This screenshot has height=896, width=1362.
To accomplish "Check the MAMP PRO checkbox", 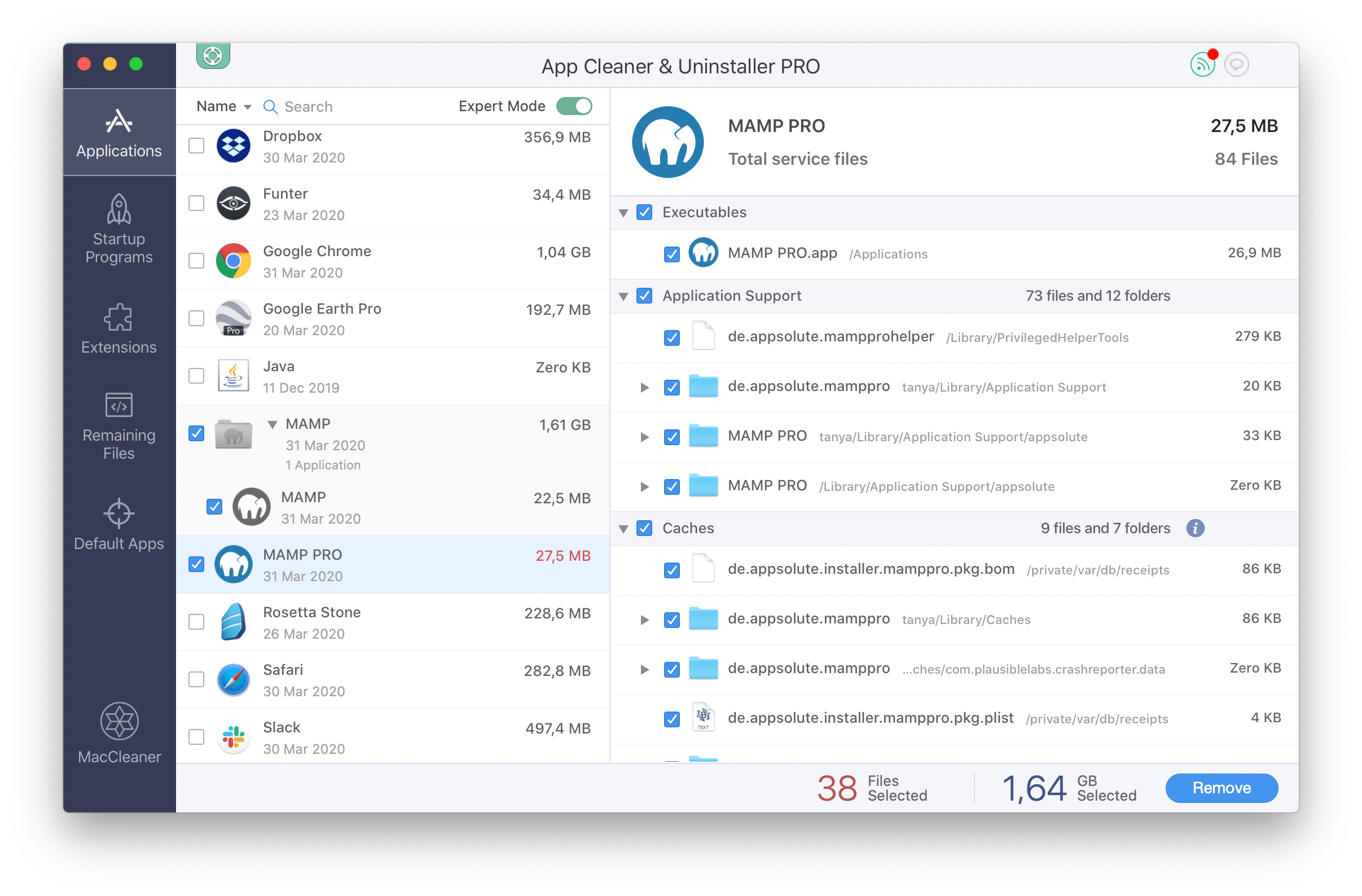I will tap(198, 563).
